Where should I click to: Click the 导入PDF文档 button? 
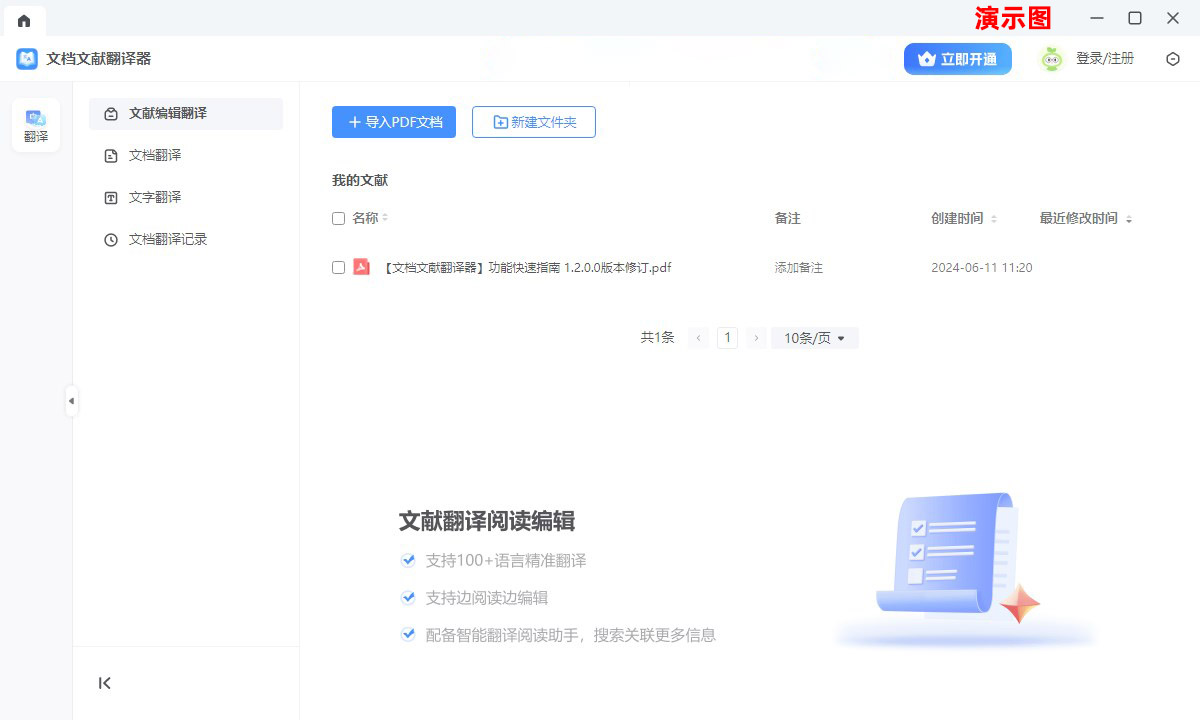pyautogui.click(x=394, y=122)
